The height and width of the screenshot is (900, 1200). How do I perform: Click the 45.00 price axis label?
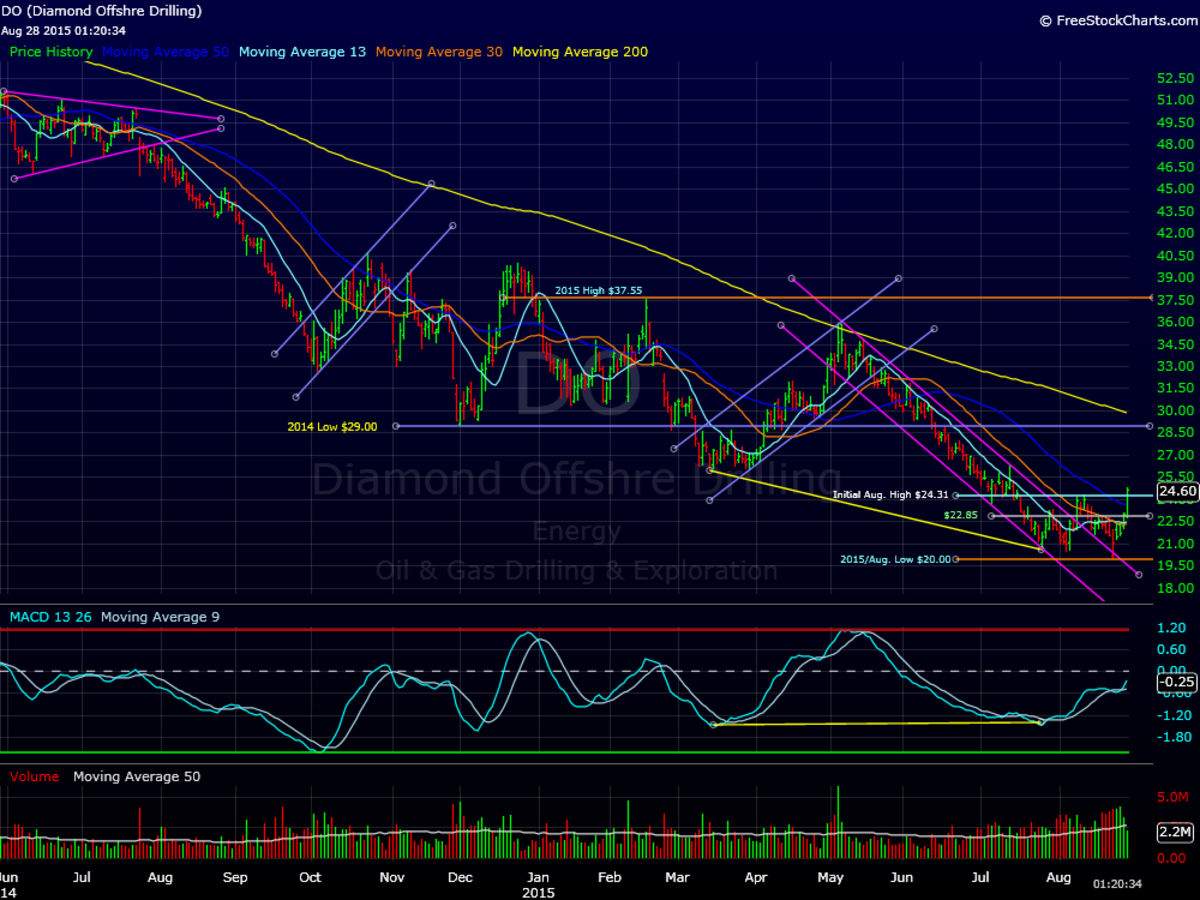tap(1173, 188)
